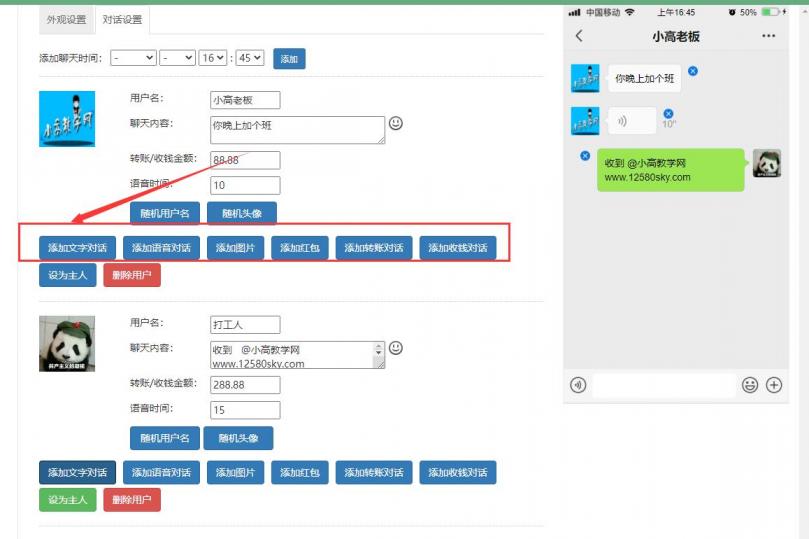Delete the green 收到 message in preview
Viewport: 809px width, 539px height.
click(x=585, y=156)
